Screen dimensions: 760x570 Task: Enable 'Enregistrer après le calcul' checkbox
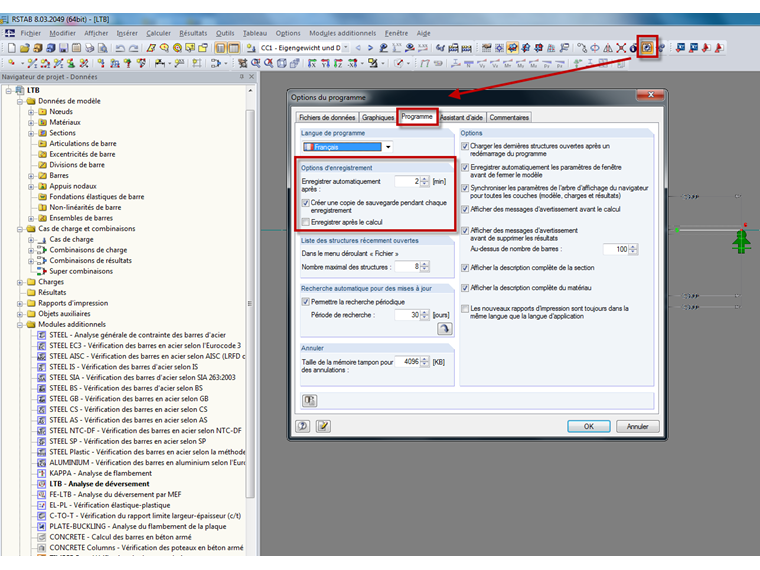tap(306, 222)
